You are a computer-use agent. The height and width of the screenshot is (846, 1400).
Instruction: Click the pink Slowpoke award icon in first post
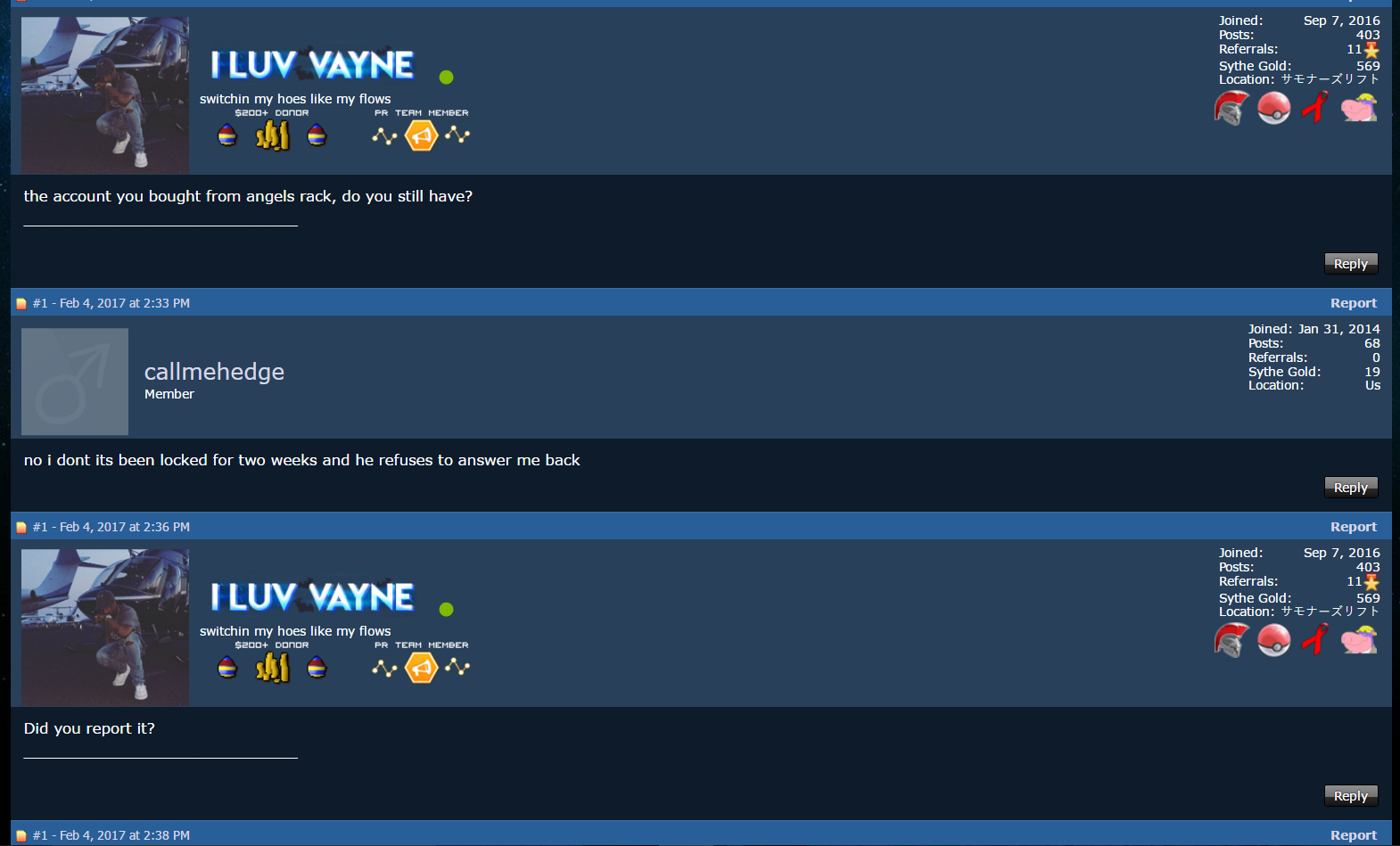coord(1359,108)
